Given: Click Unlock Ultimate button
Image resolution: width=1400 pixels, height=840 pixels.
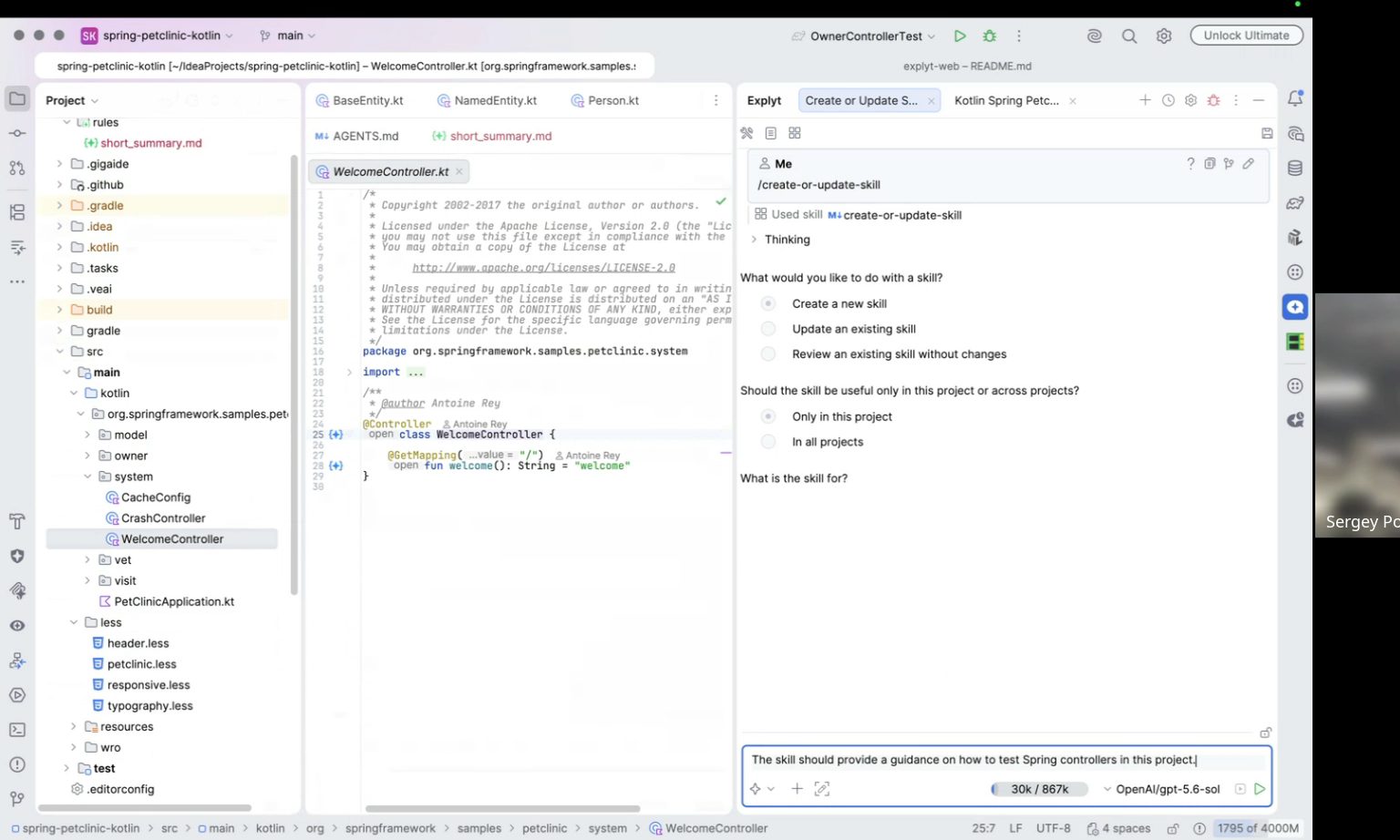Looking at the screenshot, I should [x=1246, y=36].
